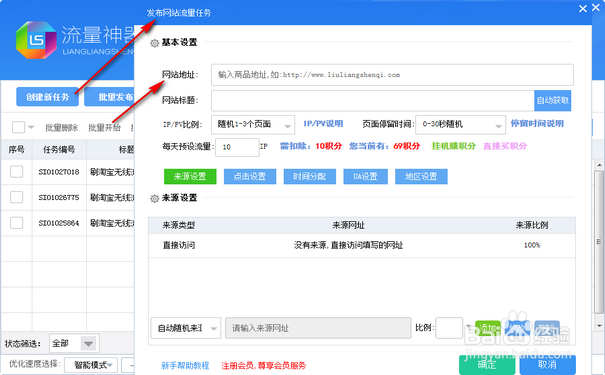
Task: Click 来源类型 column header
Action: pos(179,225)
